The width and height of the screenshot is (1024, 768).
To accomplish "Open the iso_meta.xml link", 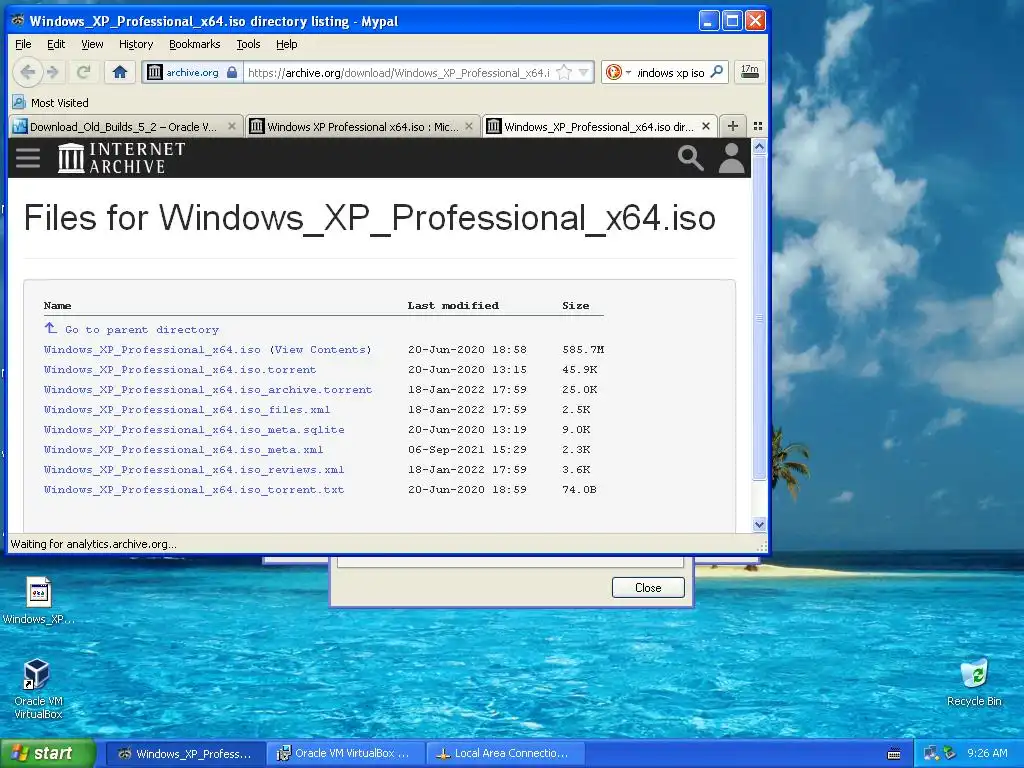I will pos(184,450).
